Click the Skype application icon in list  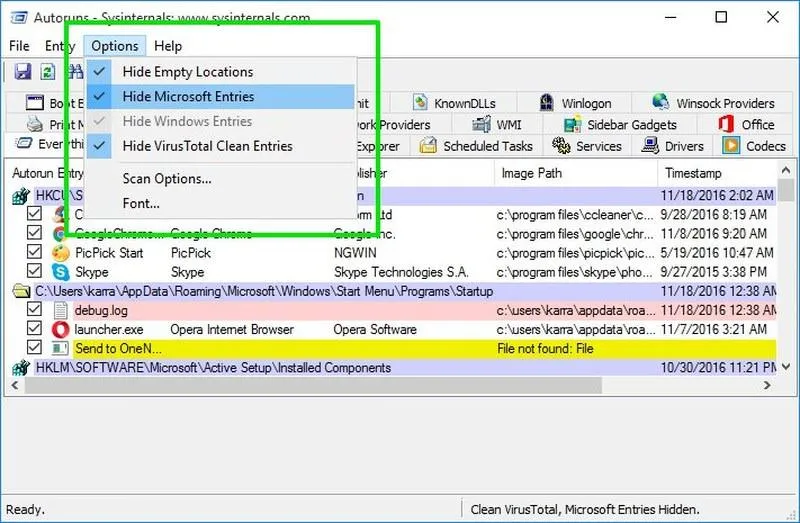[x=61, y=272]
